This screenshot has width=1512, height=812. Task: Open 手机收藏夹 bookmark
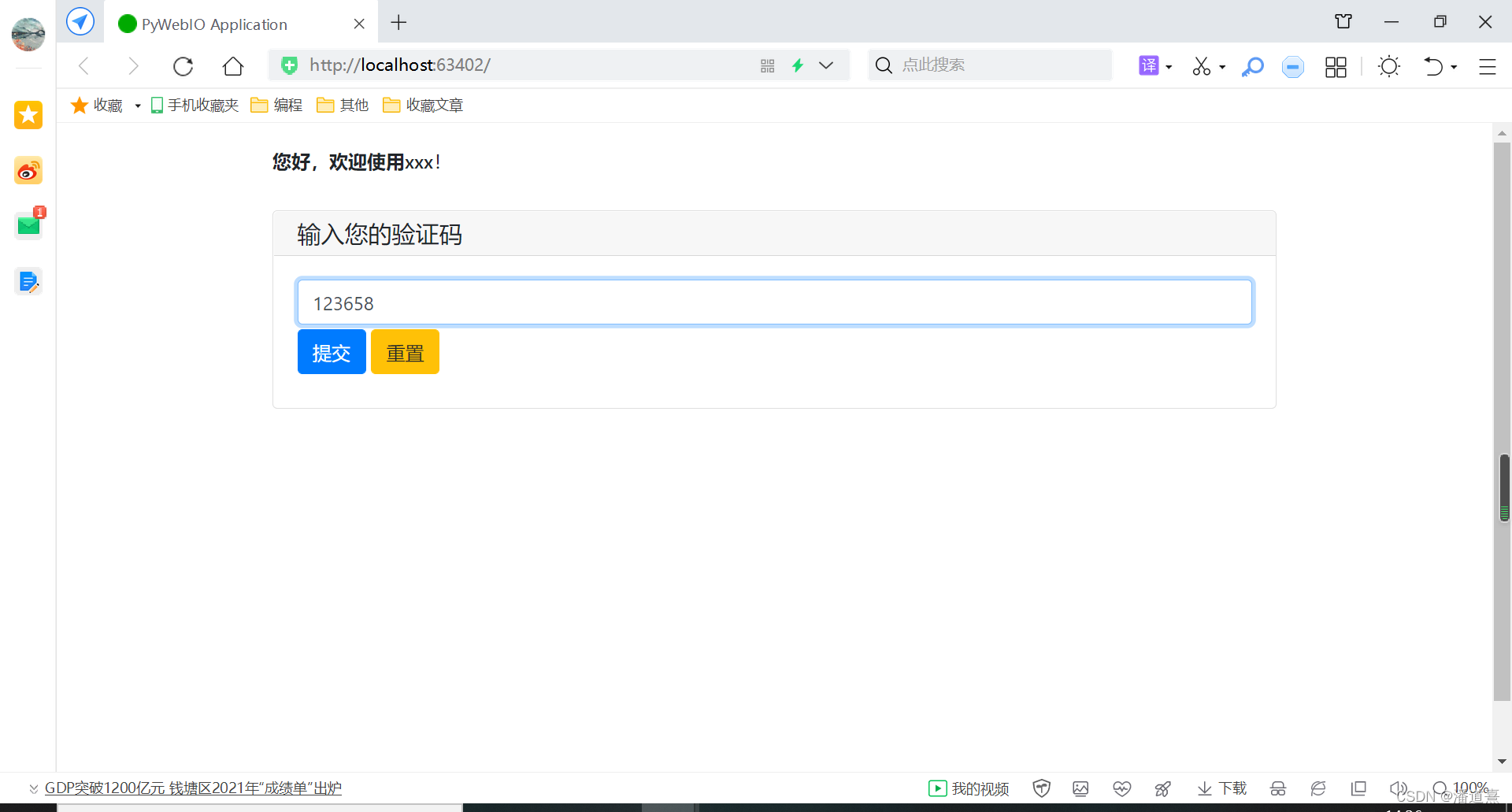[195, 105]
